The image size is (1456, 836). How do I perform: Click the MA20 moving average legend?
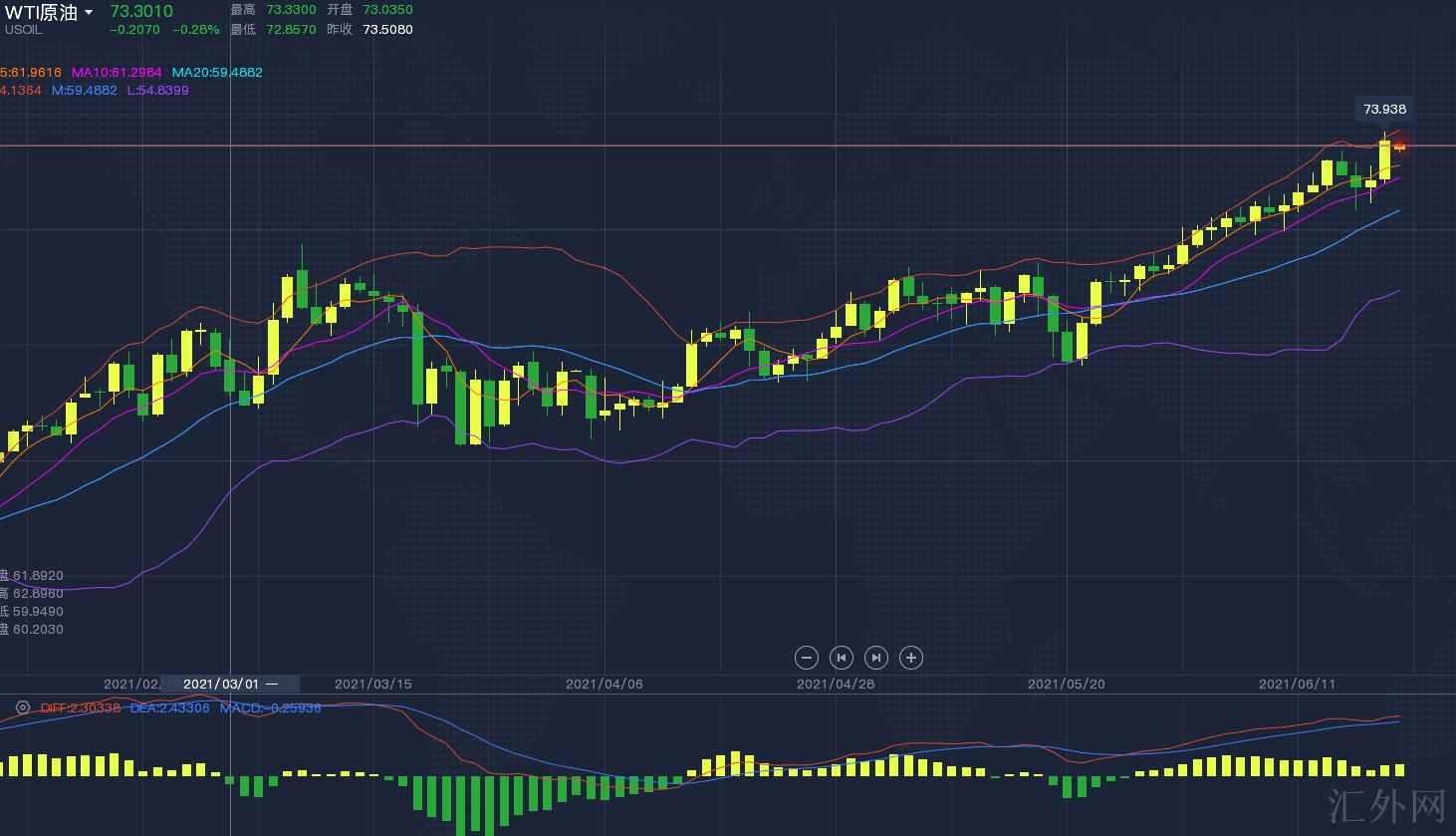pyautogui.click(x=217, y=73)
